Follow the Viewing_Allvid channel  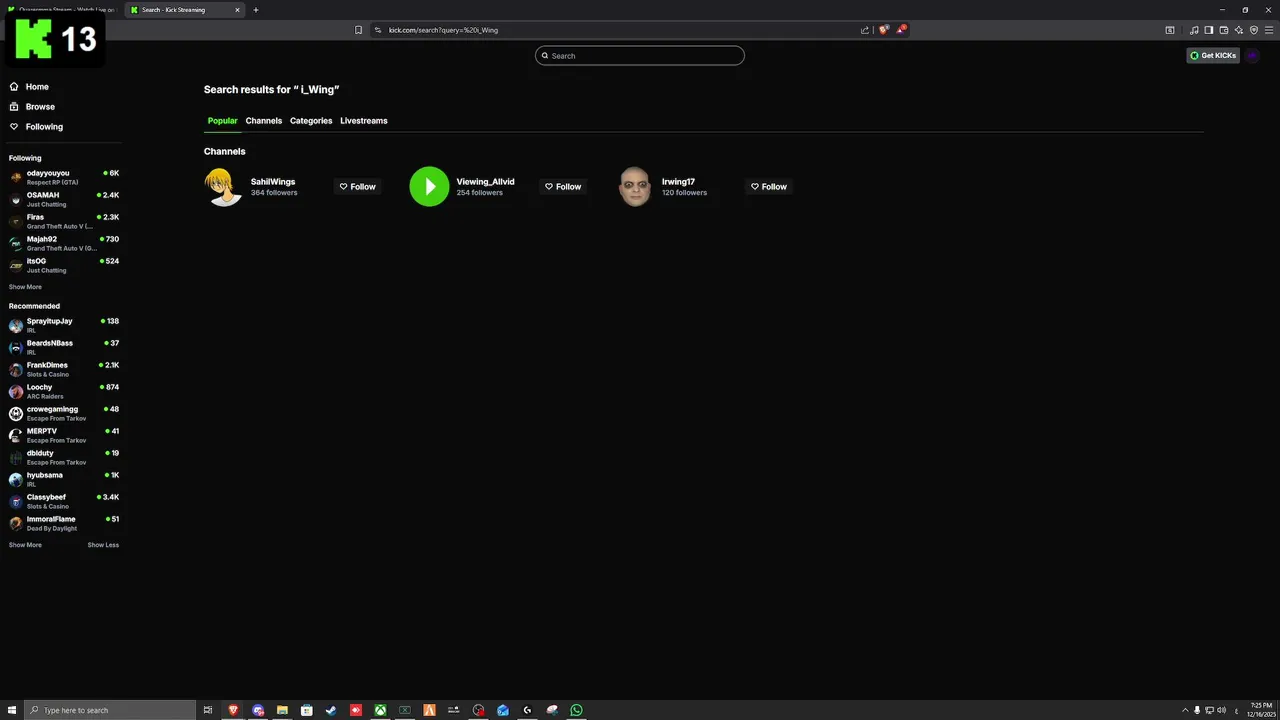[x=563, y=187]
